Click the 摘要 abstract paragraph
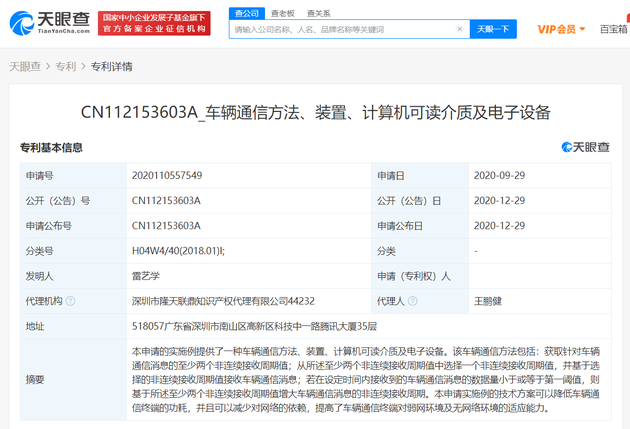This screenshot has height=429, width=630. pos(366,380)
